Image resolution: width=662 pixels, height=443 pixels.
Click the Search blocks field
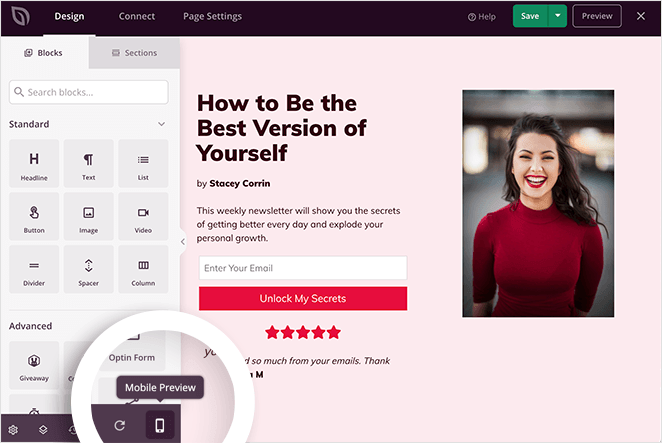(x=89, y=92)
